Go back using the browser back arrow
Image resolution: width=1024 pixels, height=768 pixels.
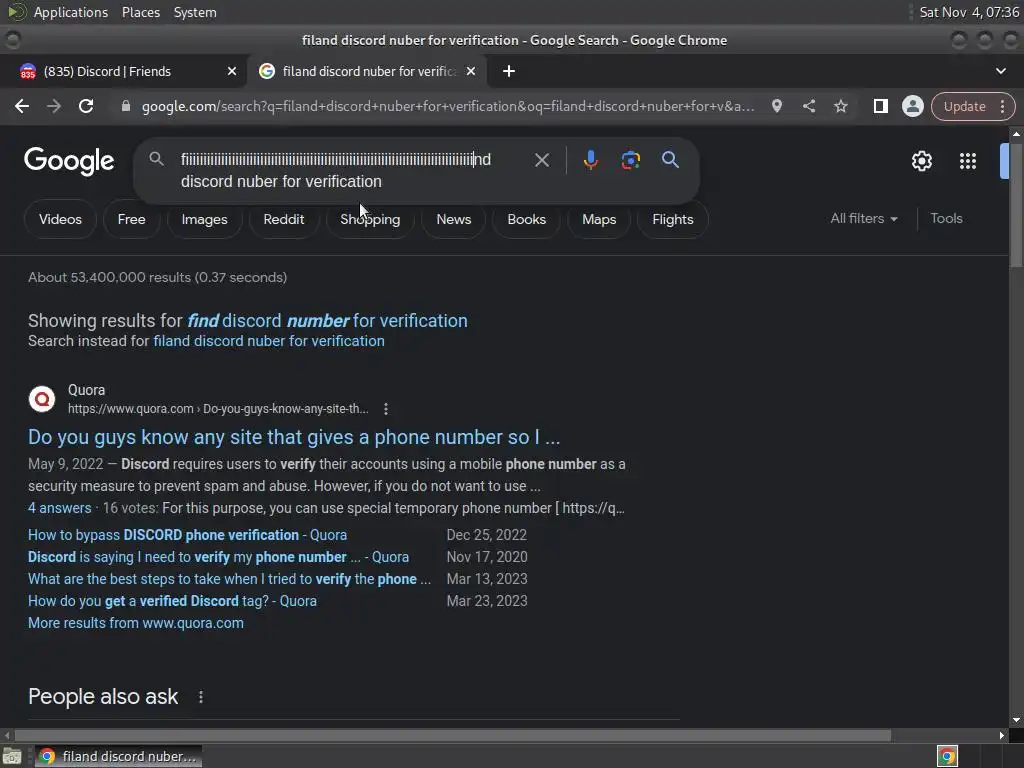22,106
